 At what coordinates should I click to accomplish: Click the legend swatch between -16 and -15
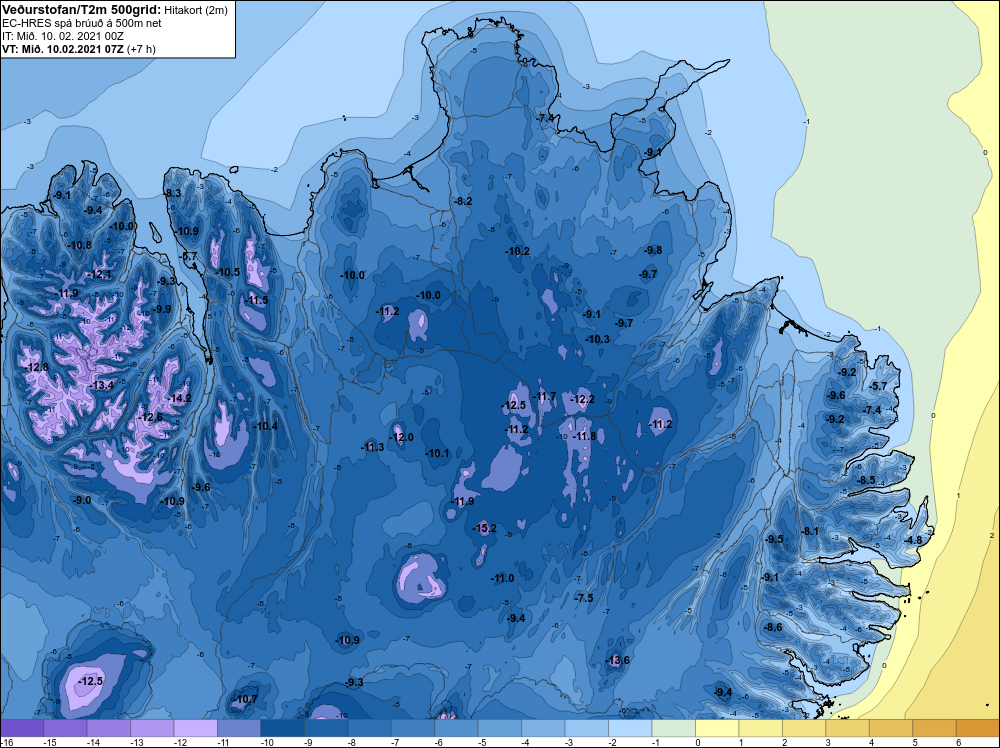22,728
